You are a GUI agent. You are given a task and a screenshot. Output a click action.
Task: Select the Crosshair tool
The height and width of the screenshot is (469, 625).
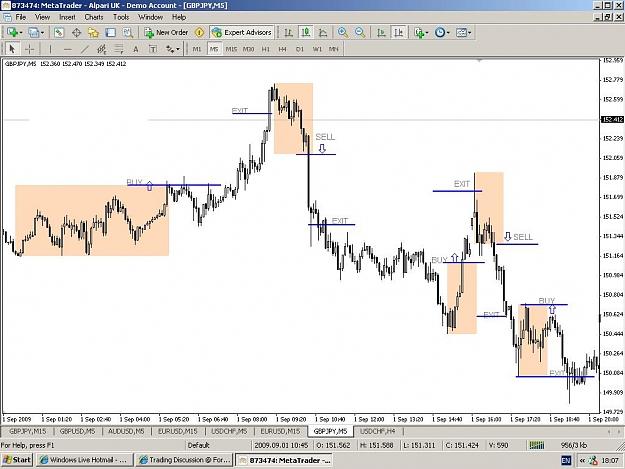[x=29, y=49]
